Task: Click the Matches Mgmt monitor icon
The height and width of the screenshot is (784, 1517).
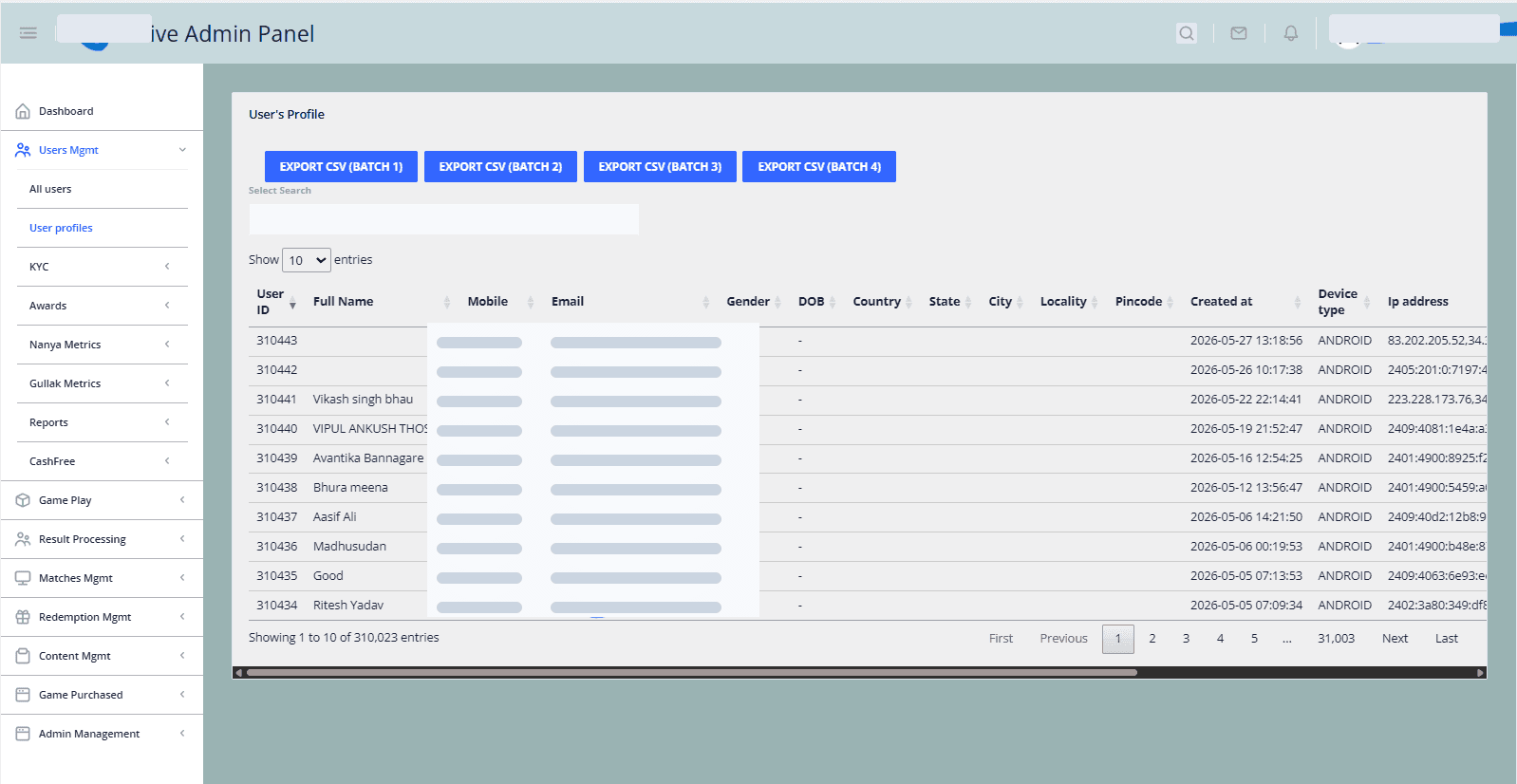Action: (x=23, y=578)
